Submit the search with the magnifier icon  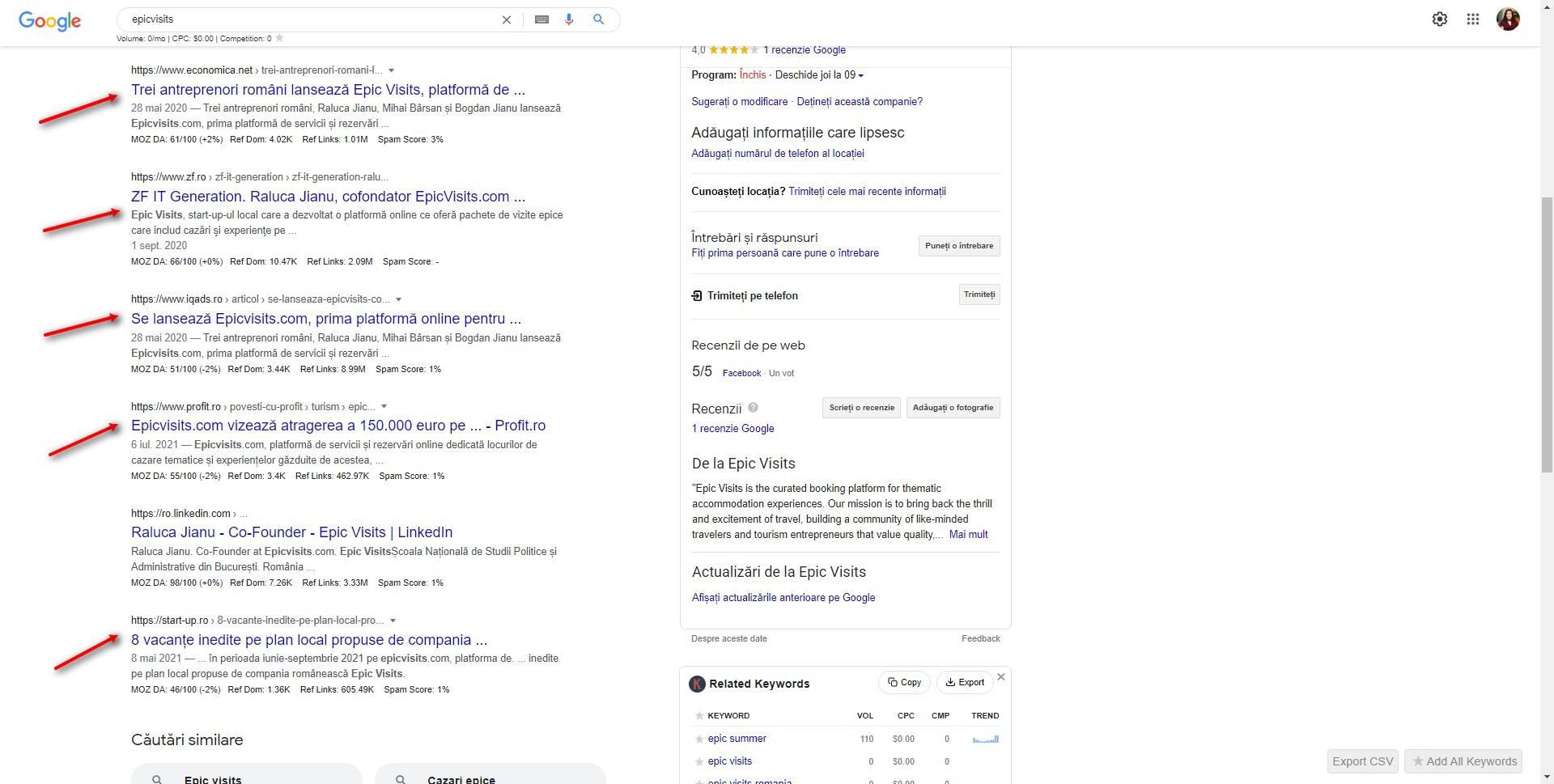click(599, 19)
